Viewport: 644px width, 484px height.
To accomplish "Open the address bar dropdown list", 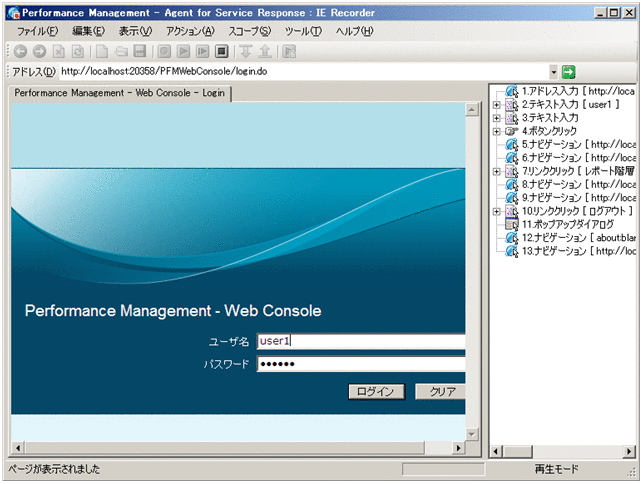I will tap(554, 72).
